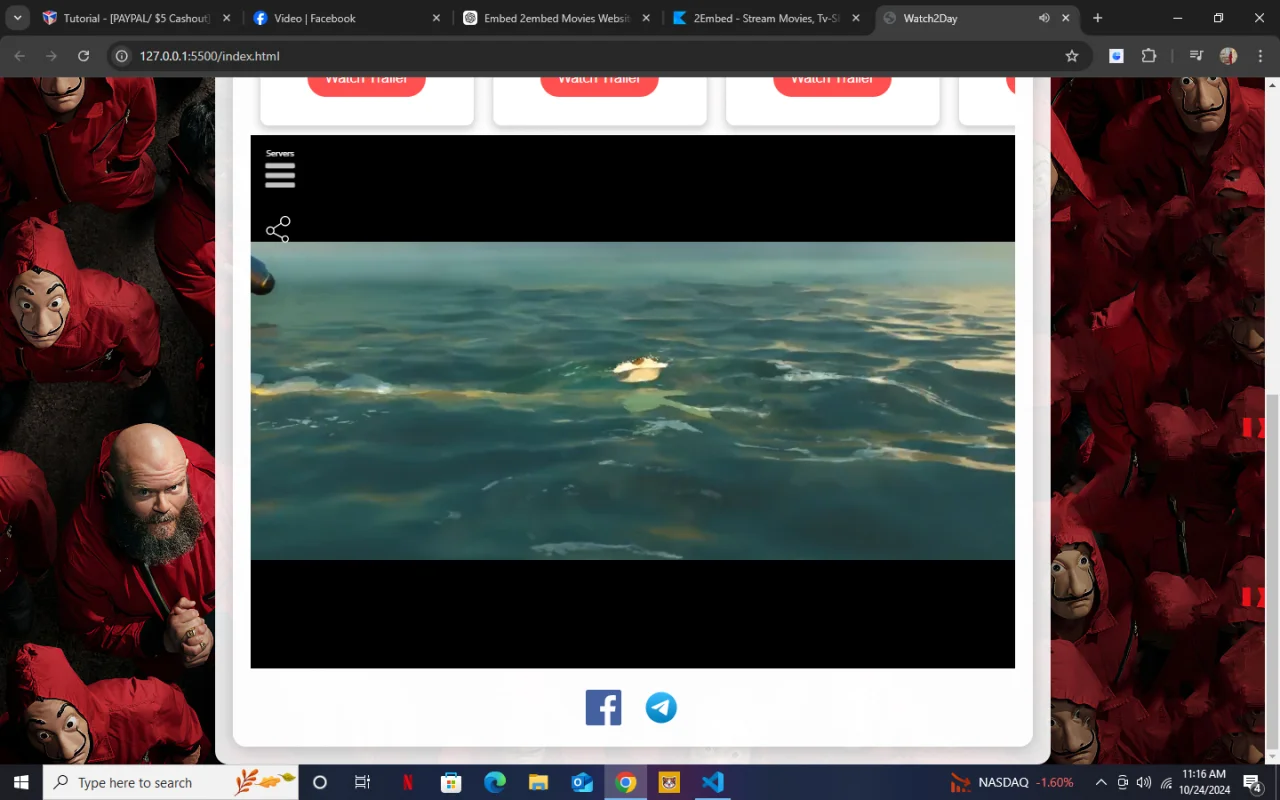Screen dimensions: 1280x800
Task: Open Outlook from the taskbar
Action: click(582, 782)
